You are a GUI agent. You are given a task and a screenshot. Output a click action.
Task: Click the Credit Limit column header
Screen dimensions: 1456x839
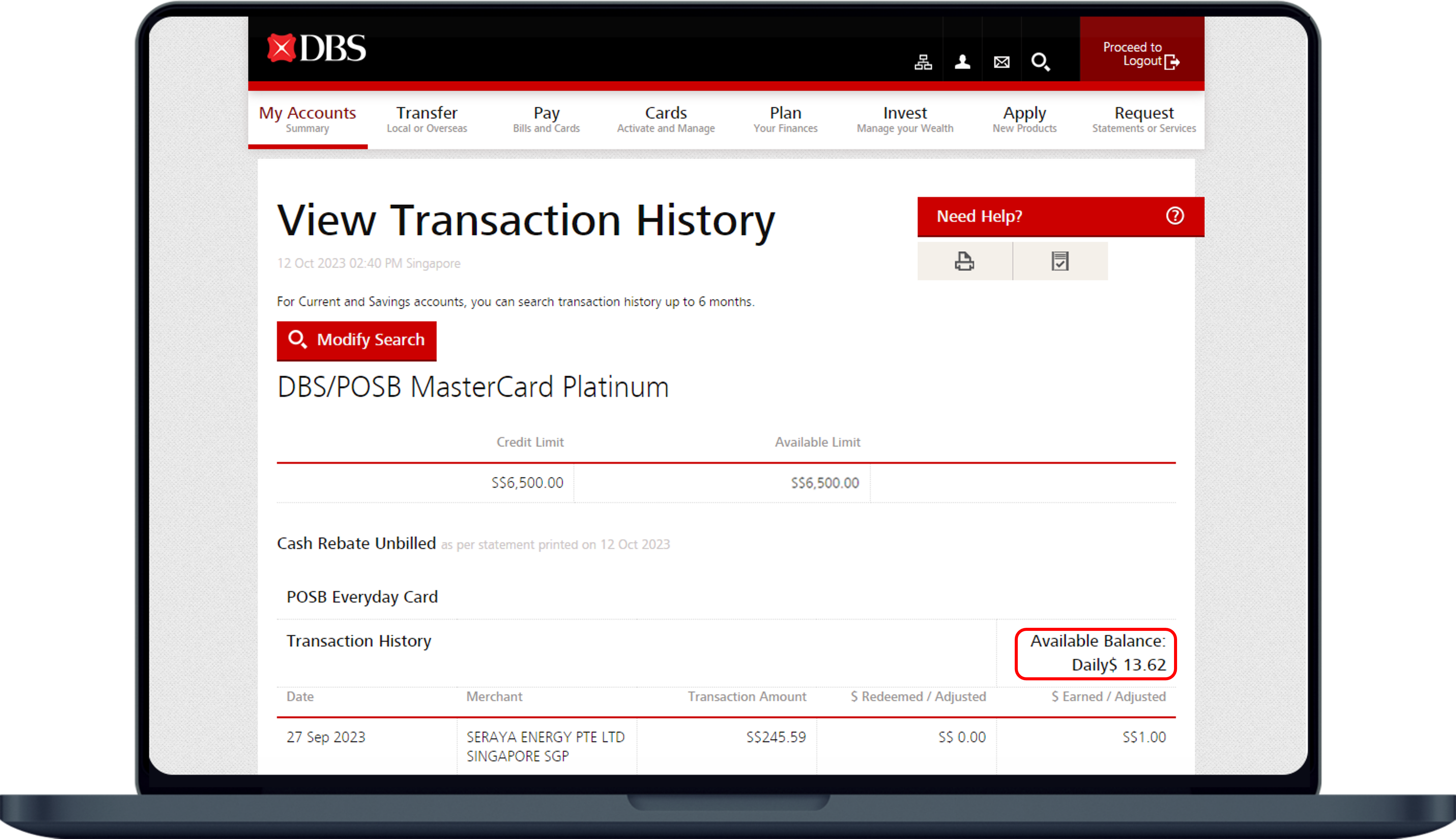pos(530,442)
